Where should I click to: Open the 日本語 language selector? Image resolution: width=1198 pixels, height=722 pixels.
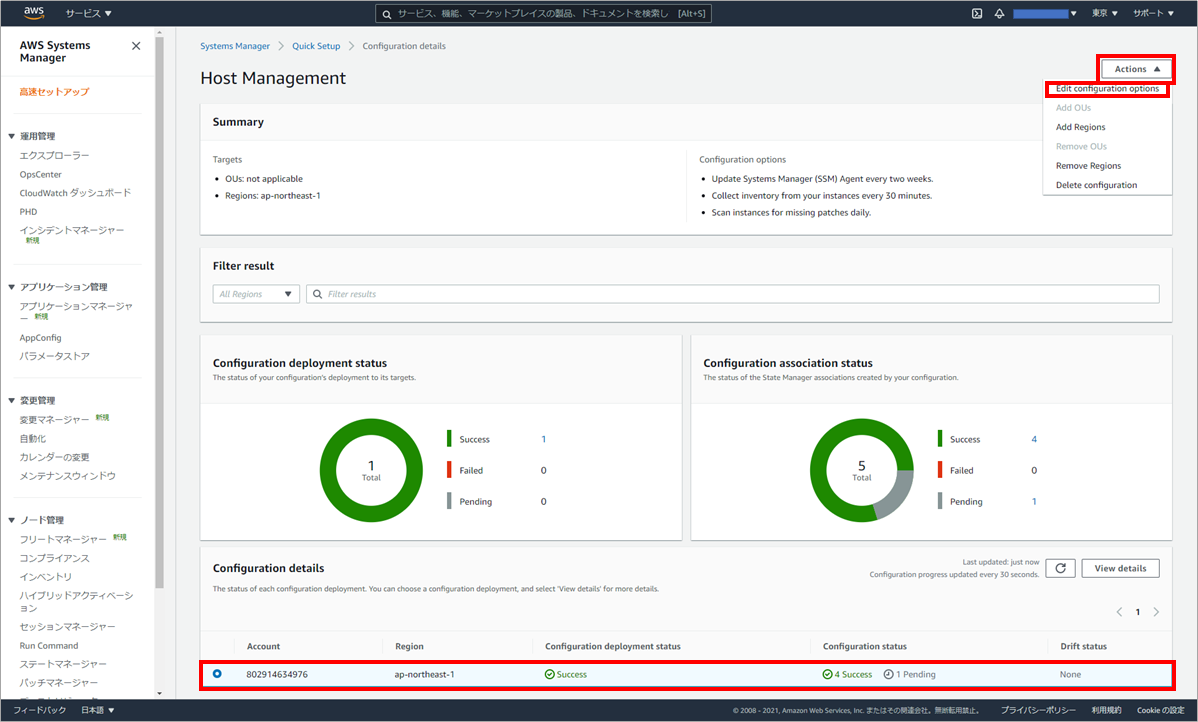tap(98, 710)
